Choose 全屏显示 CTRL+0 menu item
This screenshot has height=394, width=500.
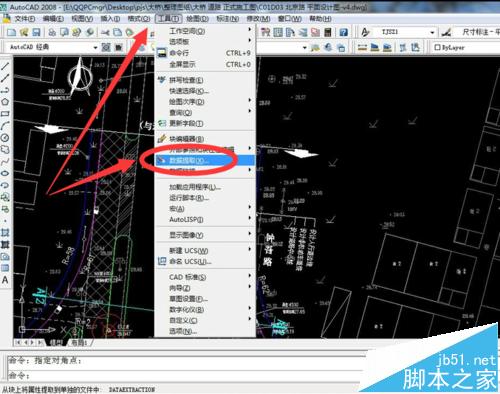[205, 64]
